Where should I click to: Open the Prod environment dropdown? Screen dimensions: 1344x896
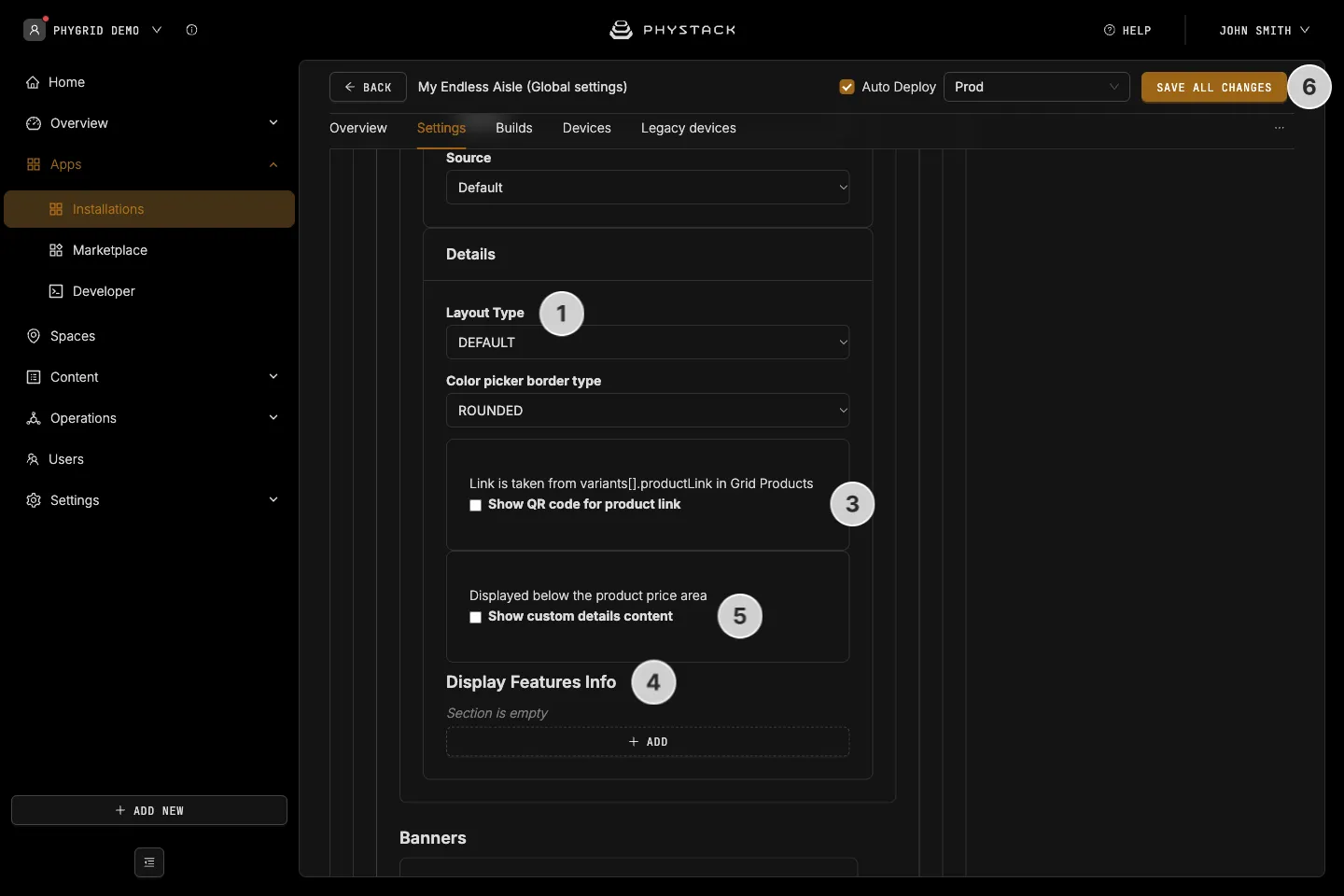pyautogui.click(x=1037, y=87)
